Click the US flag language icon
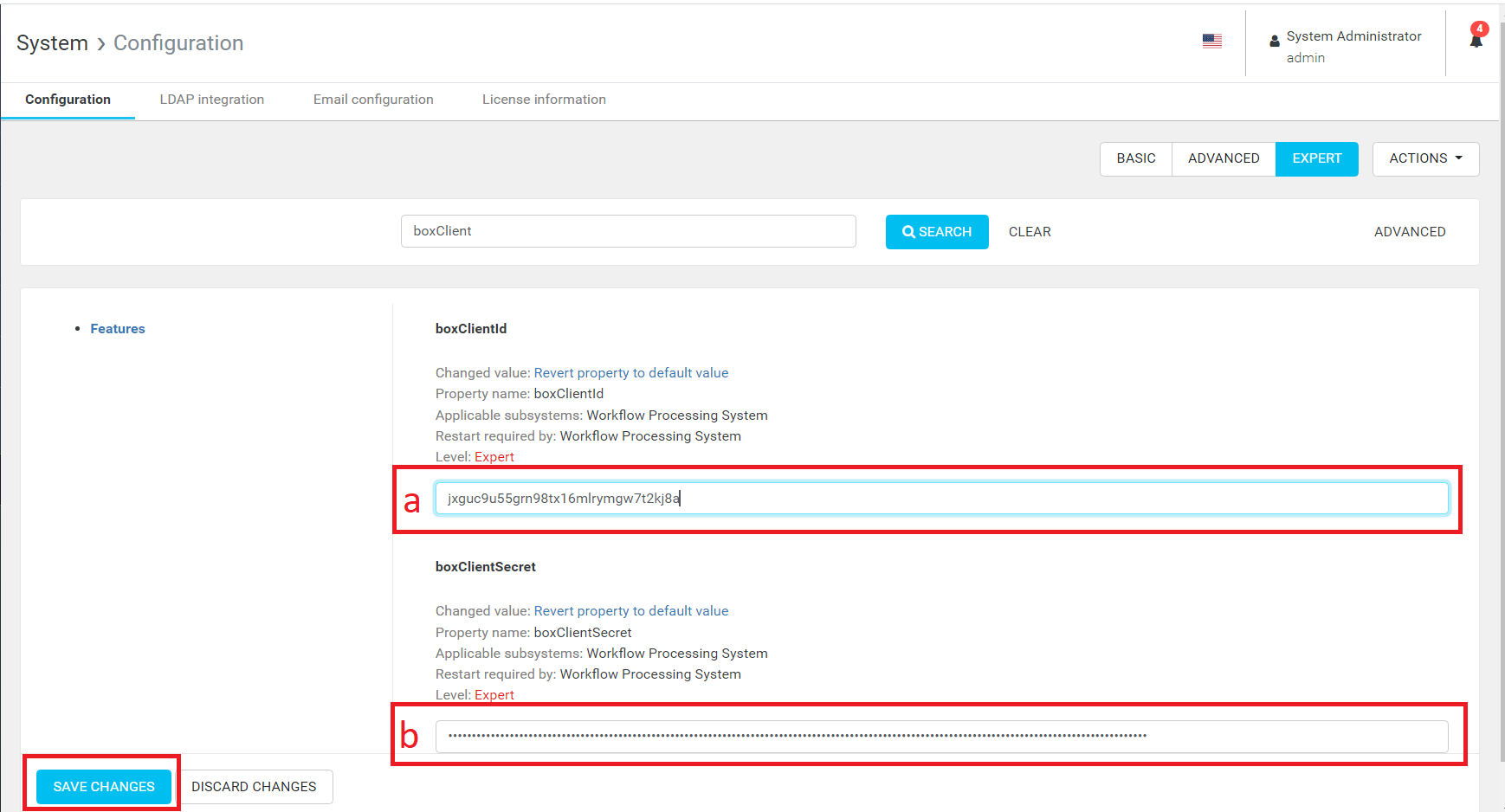1505x812 pixels. tap(1211, 41)
